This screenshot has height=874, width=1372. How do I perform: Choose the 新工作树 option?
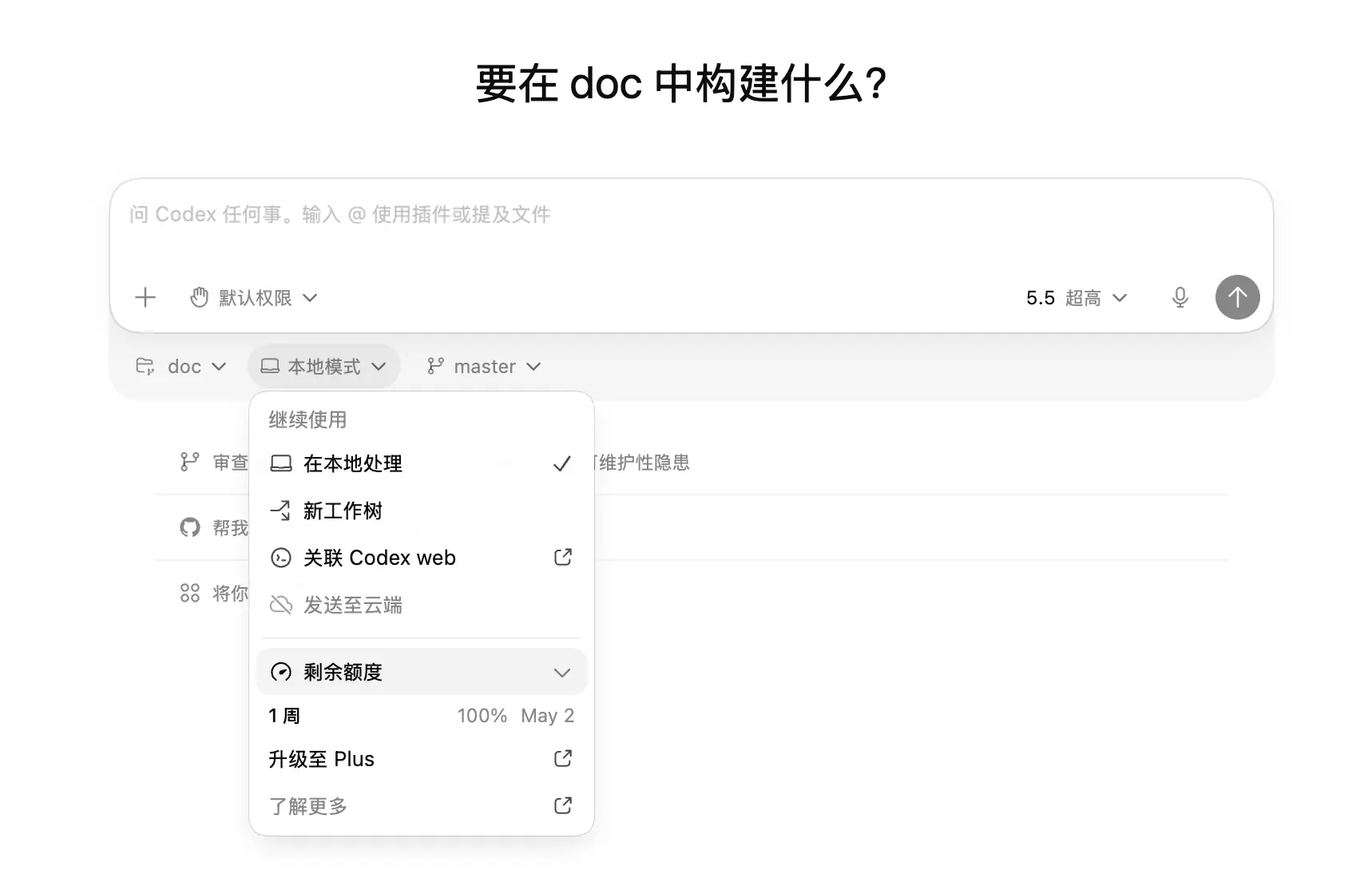point(343,510)
